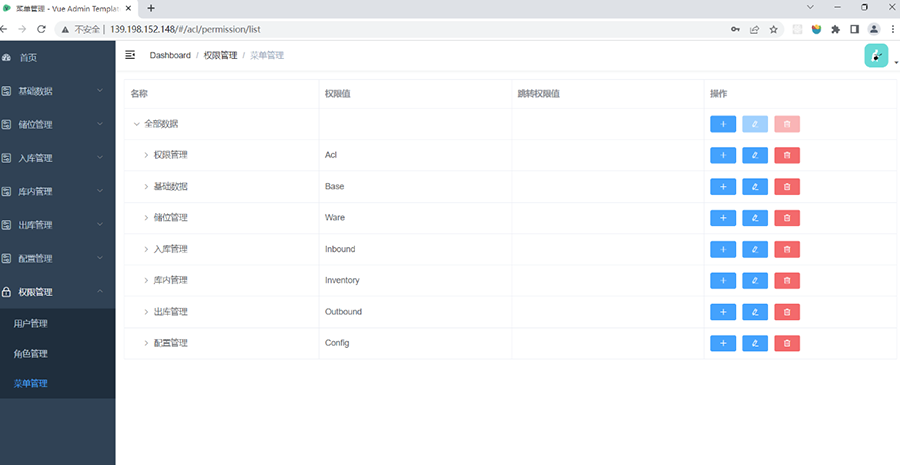Edit the 权限管理 Acl row
The width and height of the screenshot is (900, 465).
pos(755,155)
